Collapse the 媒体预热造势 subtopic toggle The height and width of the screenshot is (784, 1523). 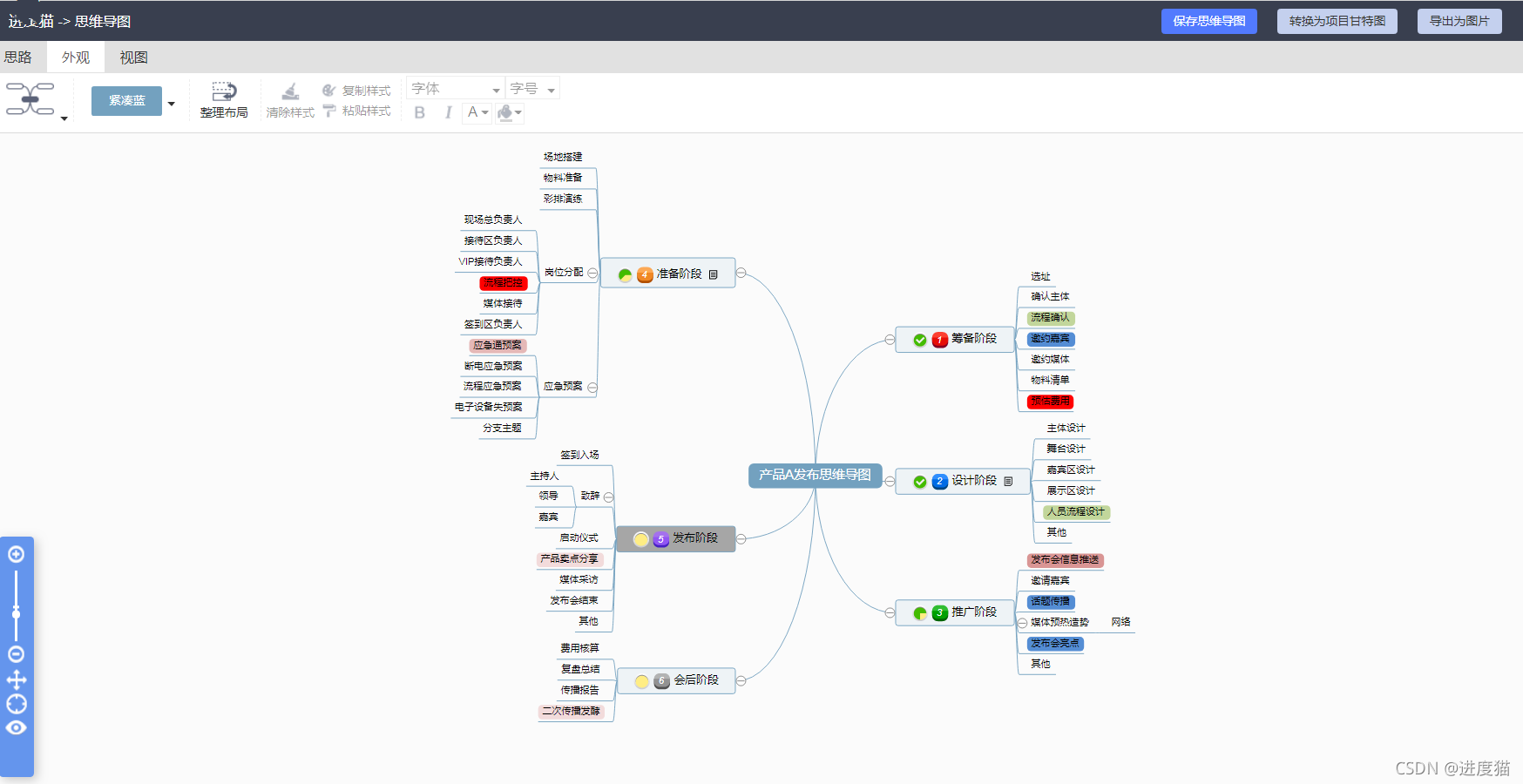[x=1022, y=623]
